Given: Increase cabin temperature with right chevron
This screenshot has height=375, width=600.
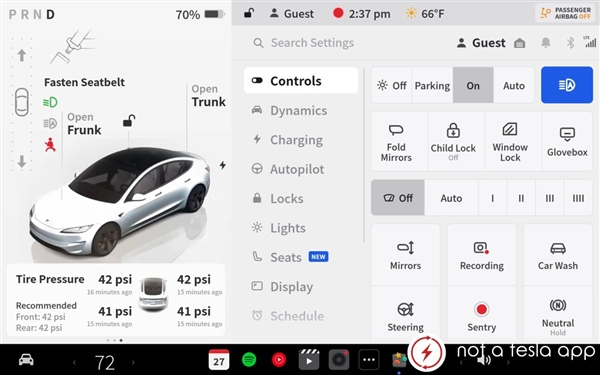Looking at the screenshot, I should pos(133,362).
